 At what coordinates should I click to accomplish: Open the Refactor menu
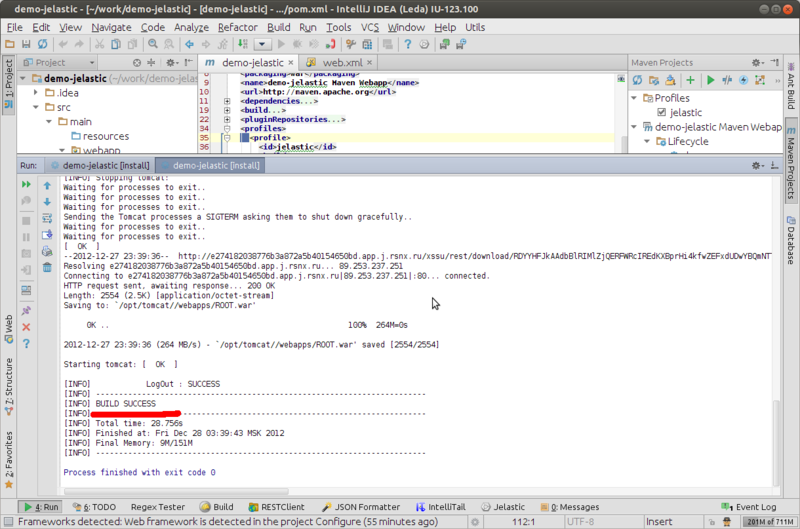point(237,28)
